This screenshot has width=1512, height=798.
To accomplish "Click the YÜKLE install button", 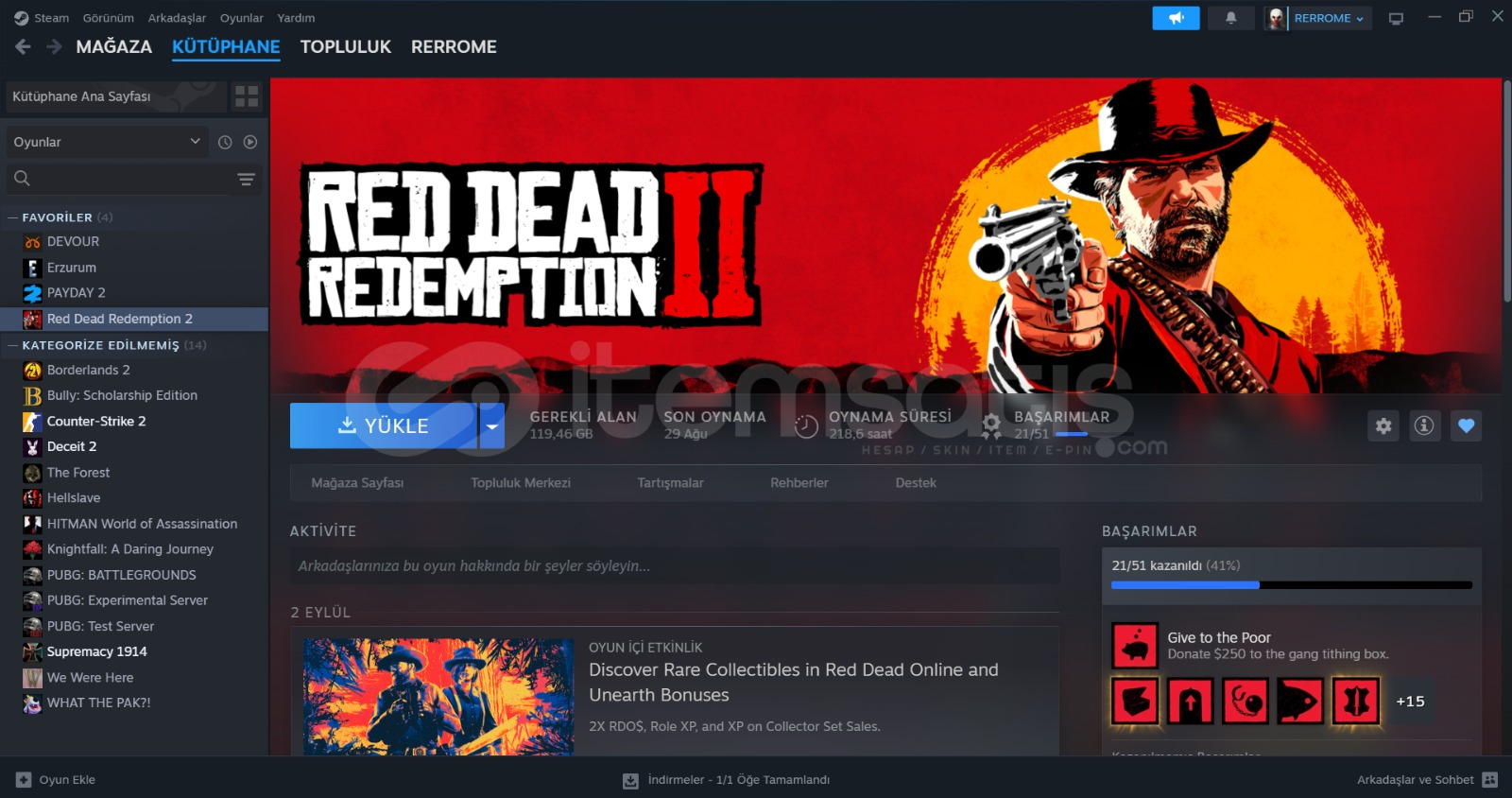I will [x=383, y=425].
